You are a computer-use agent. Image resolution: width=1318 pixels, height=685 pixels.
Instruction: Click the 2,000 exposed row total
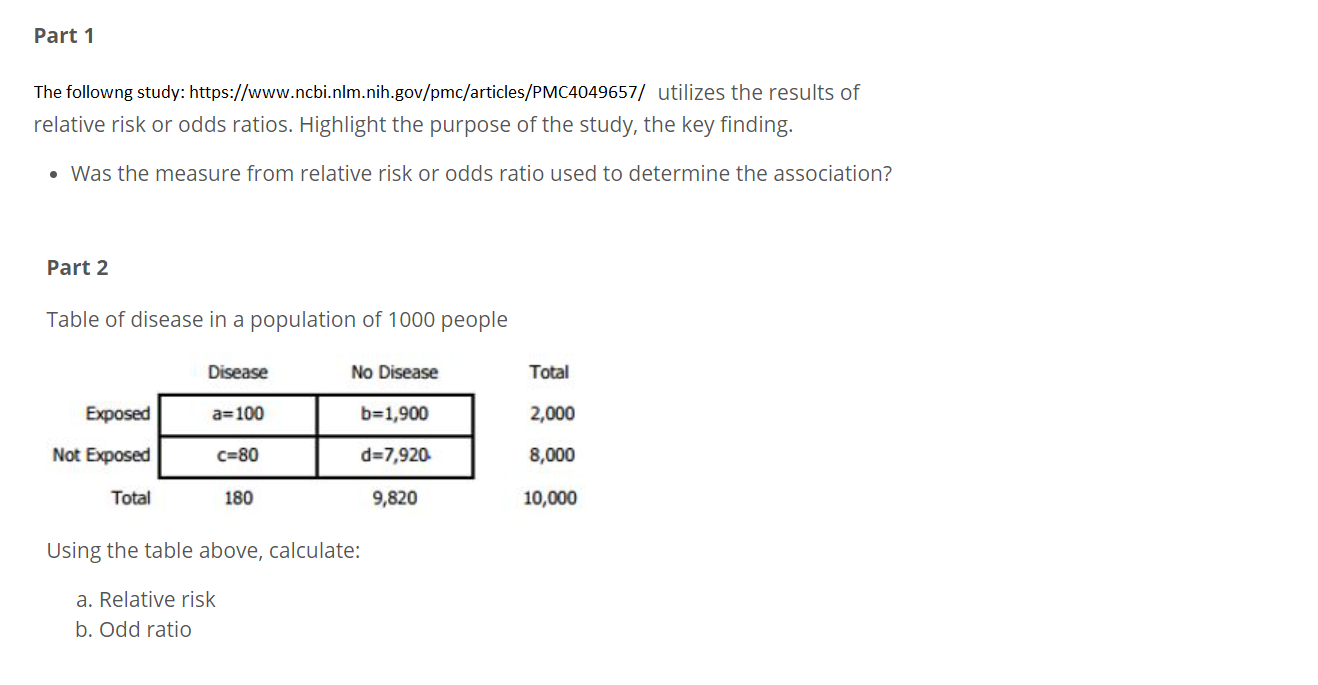pos(552,414)
